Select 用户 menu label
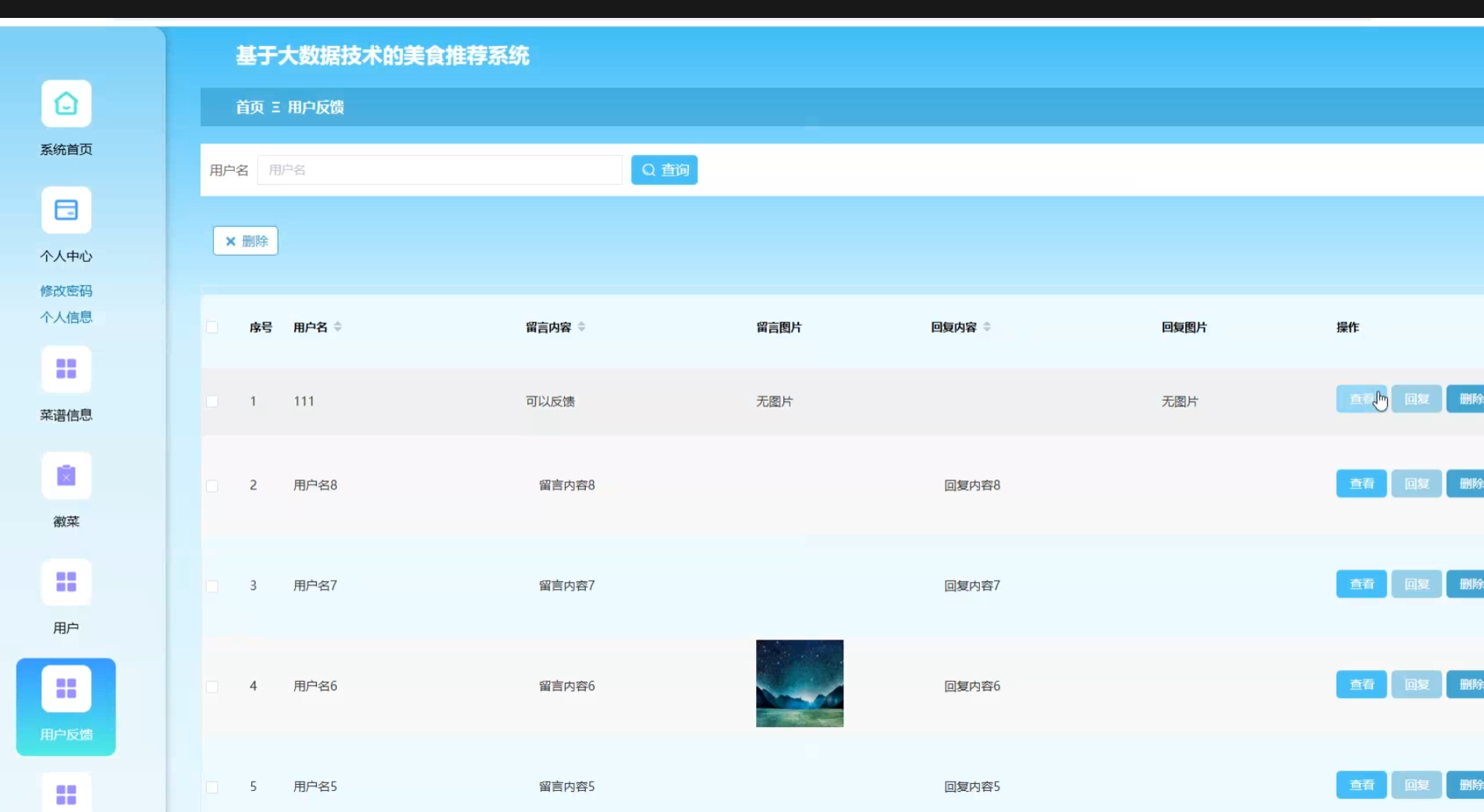 (x=66, y=629)
